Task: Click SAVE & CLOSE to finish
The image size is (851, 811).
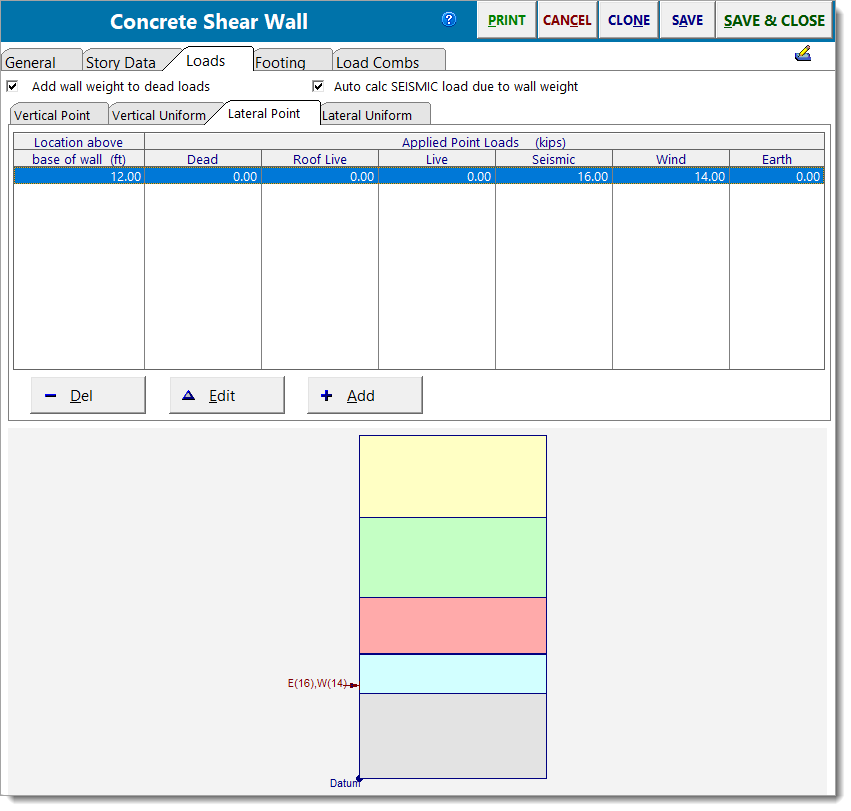Action: point(774,19)
